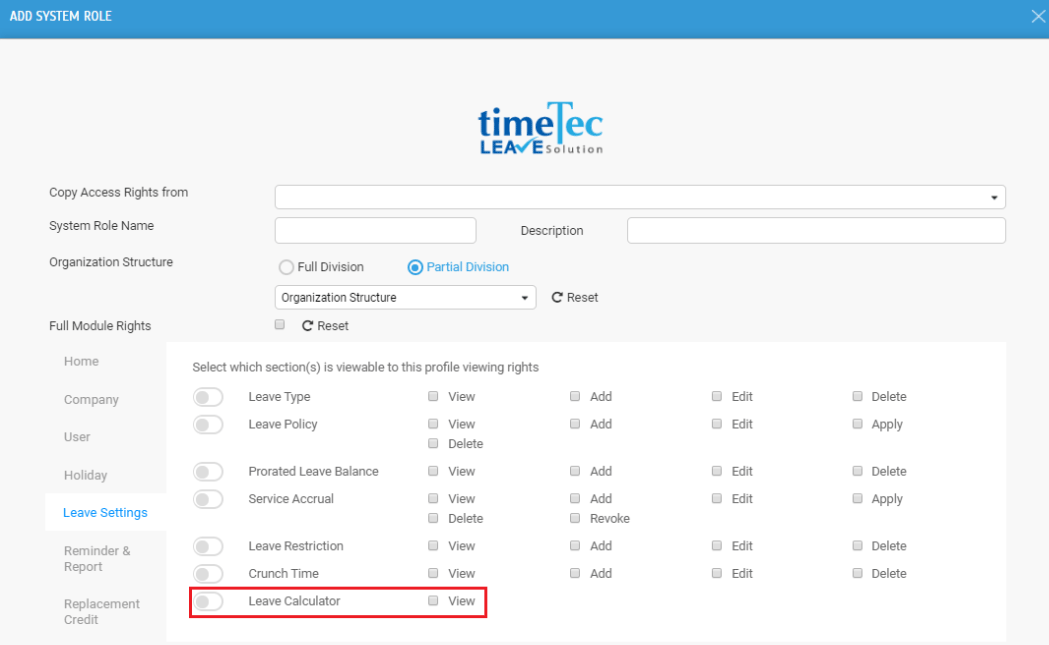Check View for Service Accrual
1049x645 pixels.
click(434, 498)
